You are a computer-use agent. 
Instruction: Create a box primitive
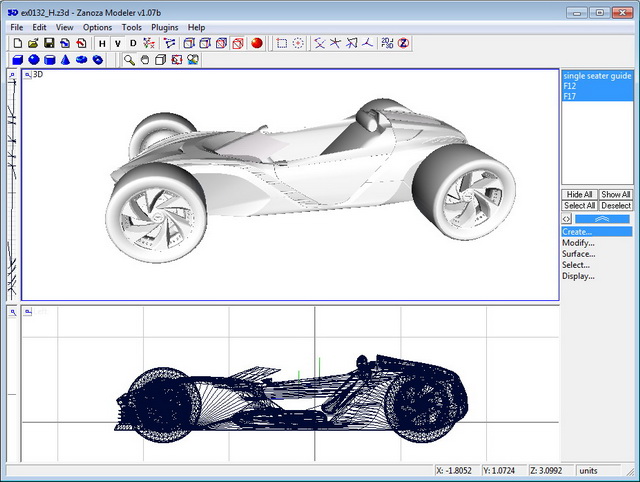18,60
